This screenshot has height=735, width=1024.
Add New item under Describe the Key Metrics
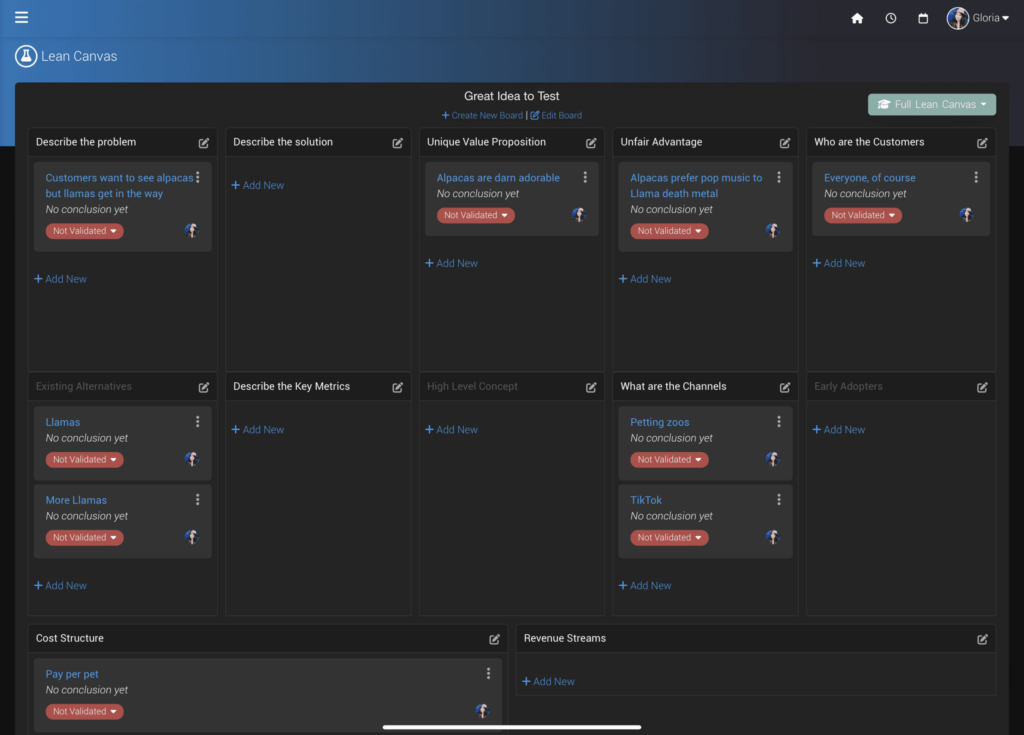click(x=257, y=429)
